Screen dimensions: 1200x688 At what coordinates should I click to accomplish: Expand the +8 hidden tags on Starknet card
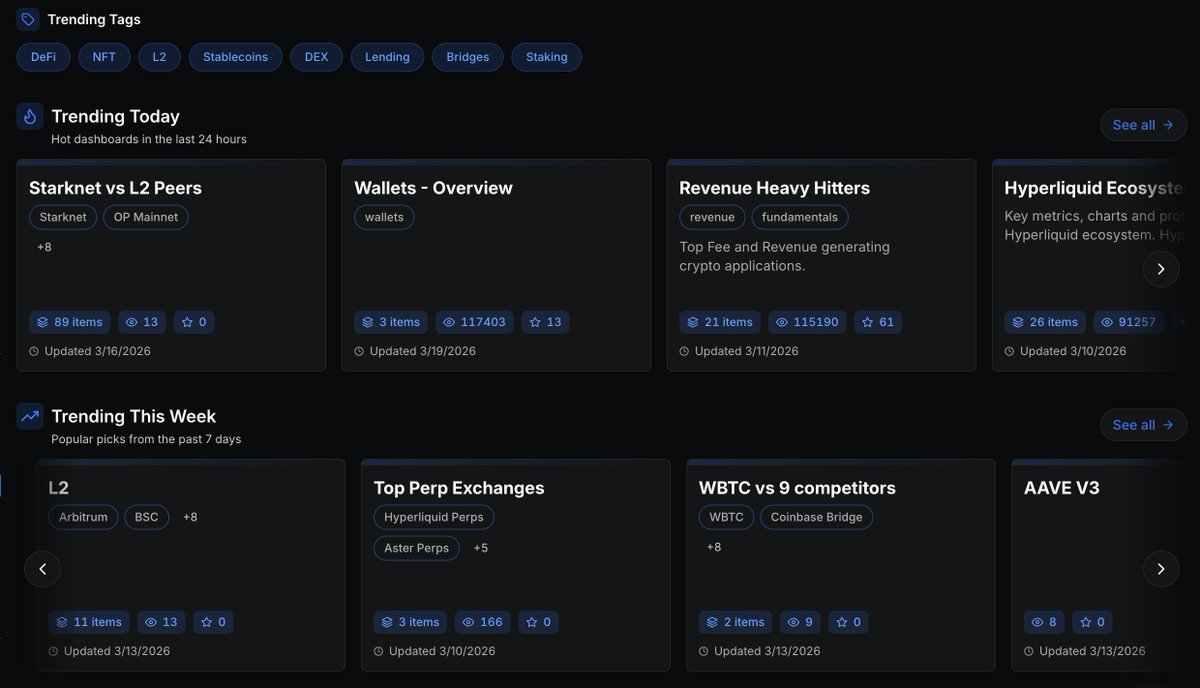tap(44, 246)
